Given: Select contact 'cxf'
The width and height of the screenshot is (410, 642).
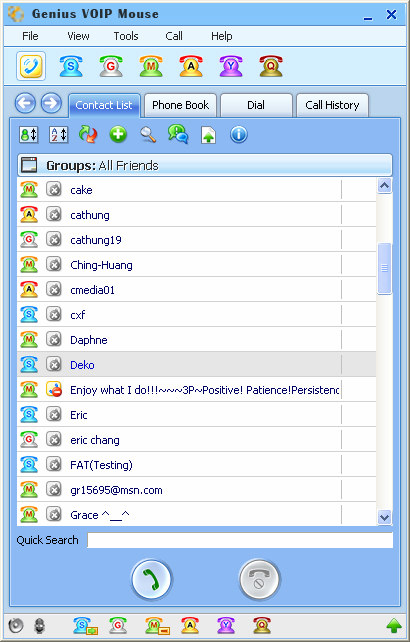Looking at the screenshot, I should click(x=197, y=314).
